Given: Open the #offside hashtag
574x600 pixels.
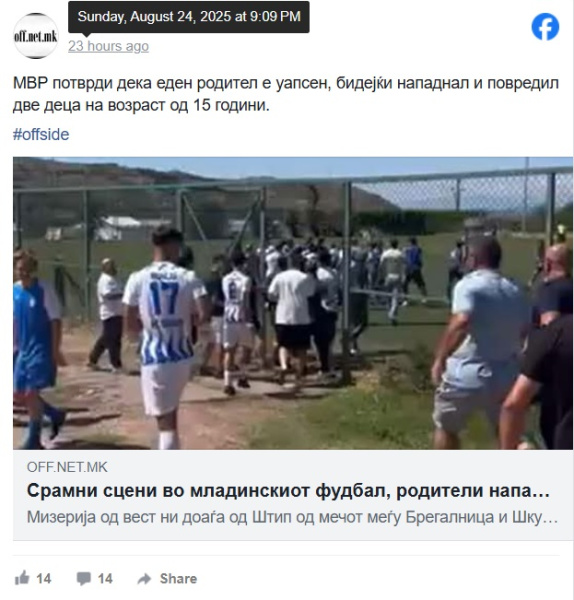Looking at the screenshot, I should click(41, 134).
